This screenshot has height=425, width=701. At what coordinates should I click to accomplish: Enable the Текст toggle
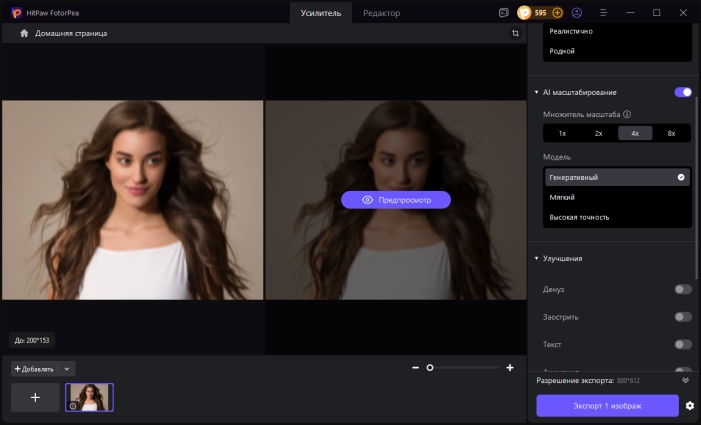click(x=683, y=344)
